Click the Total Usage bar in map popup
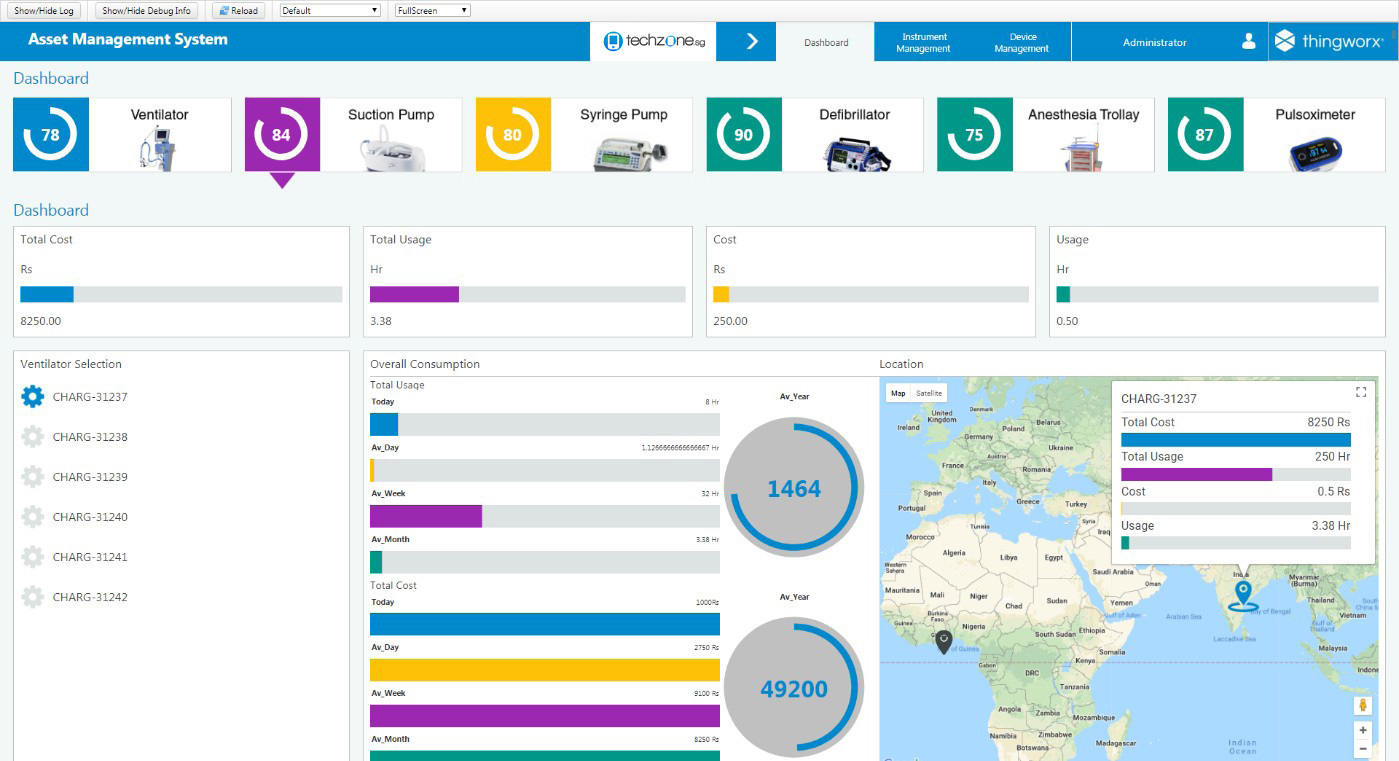Viewport: 1399px width, 761px height. (1236, 474)
